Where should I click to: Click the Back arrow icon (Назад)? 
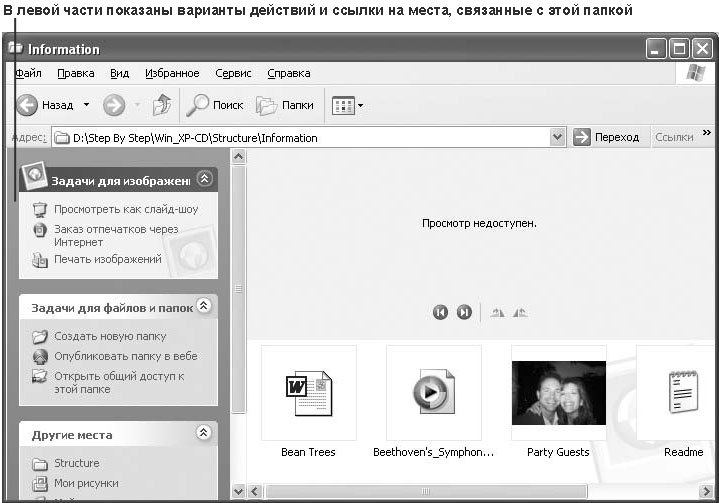point(27,105)
